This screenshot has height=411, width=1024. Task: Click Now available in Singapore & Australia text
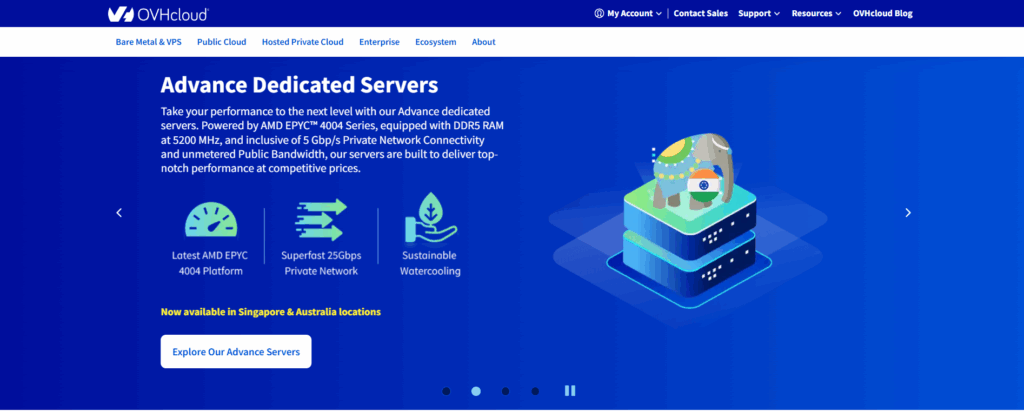tap(270, 312)
